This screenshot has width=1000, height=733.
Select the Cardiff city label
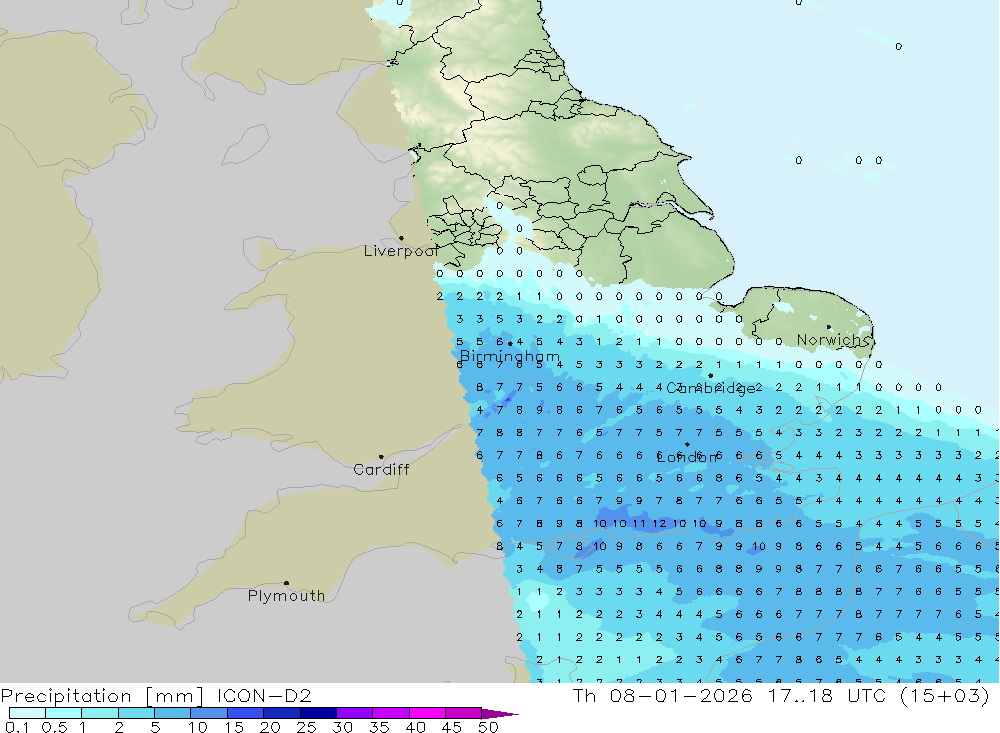tap(381, 470)
